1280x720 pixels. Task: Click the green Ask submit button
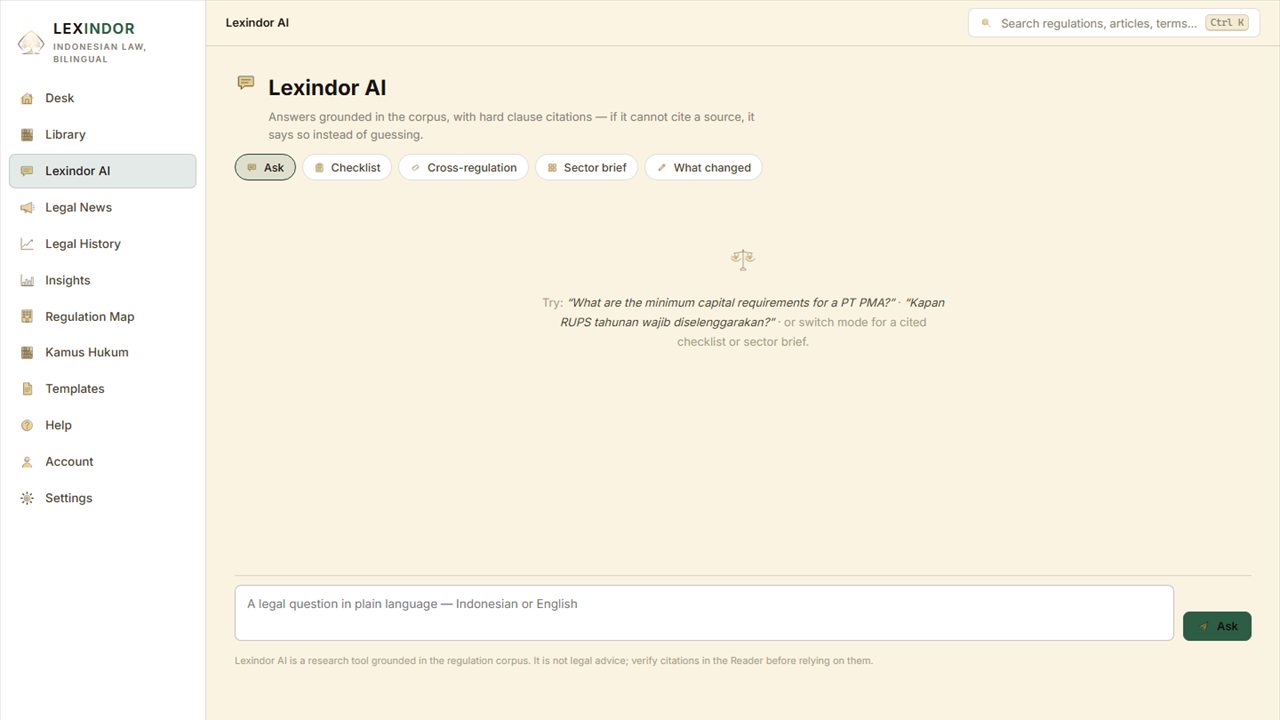pyautogui.click(x=1217, y=626)
